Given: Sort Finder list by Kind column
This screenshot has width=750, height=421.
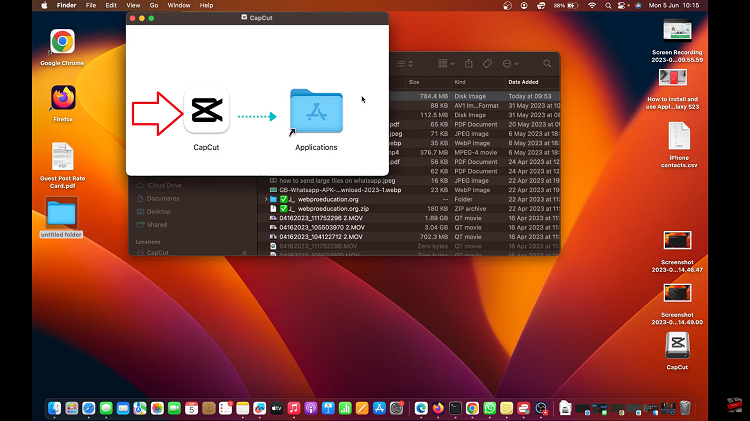Looking at the screenshot, I should click(x=460, y=82).
